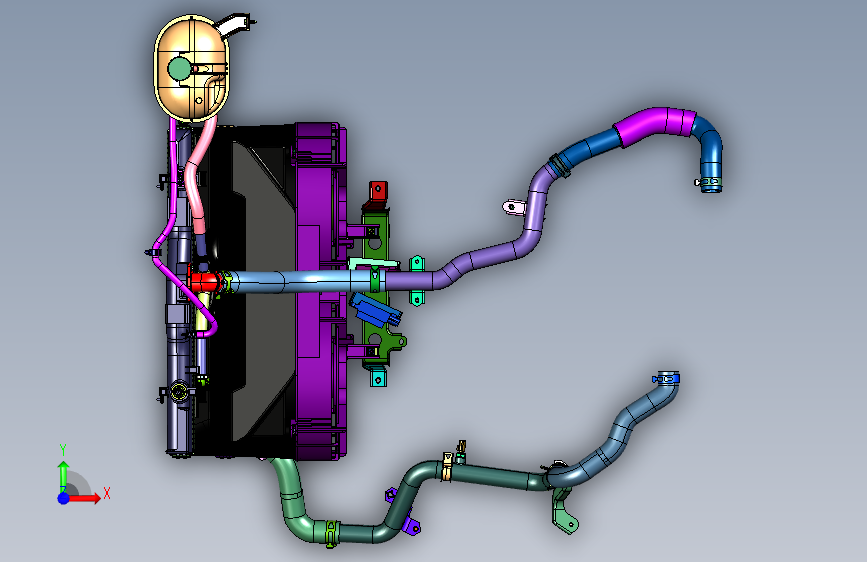Screen dimensions: 867x562
Task: Select the white spout atop the expansion tank
Action: point(234,25)
